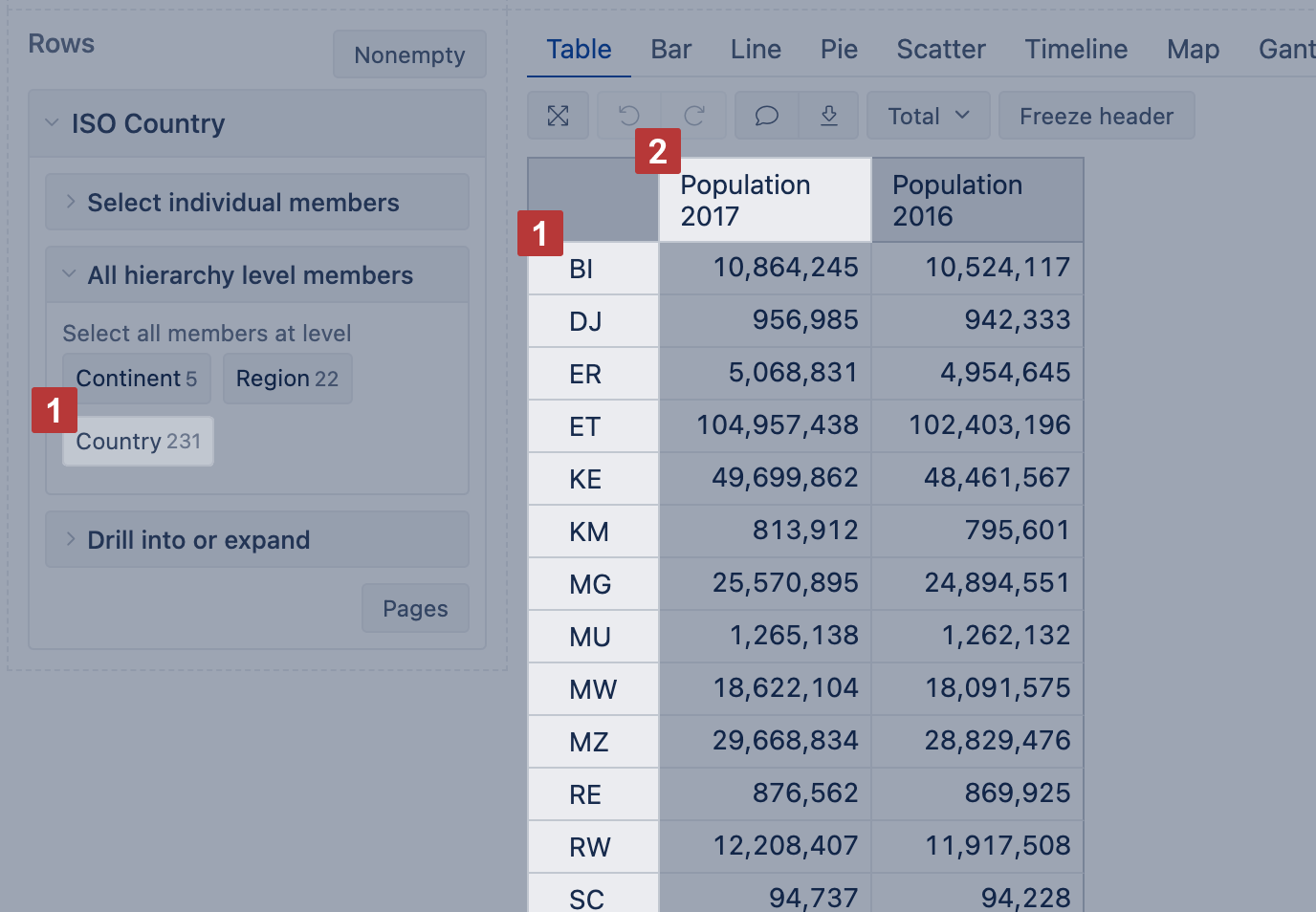This screenshot has width=1316, height=912.
Task: Expand Select individual members section
Action: tap(243, 203)
